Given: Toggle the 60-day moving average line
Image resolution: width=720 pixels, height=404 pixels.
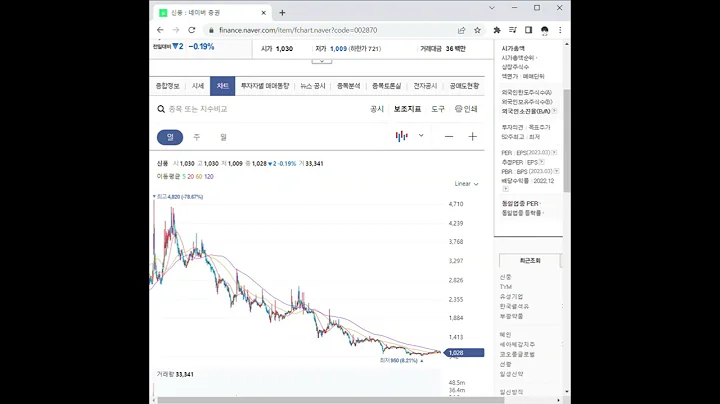Looking at the screenshot, I should click(x=199, y=177).
